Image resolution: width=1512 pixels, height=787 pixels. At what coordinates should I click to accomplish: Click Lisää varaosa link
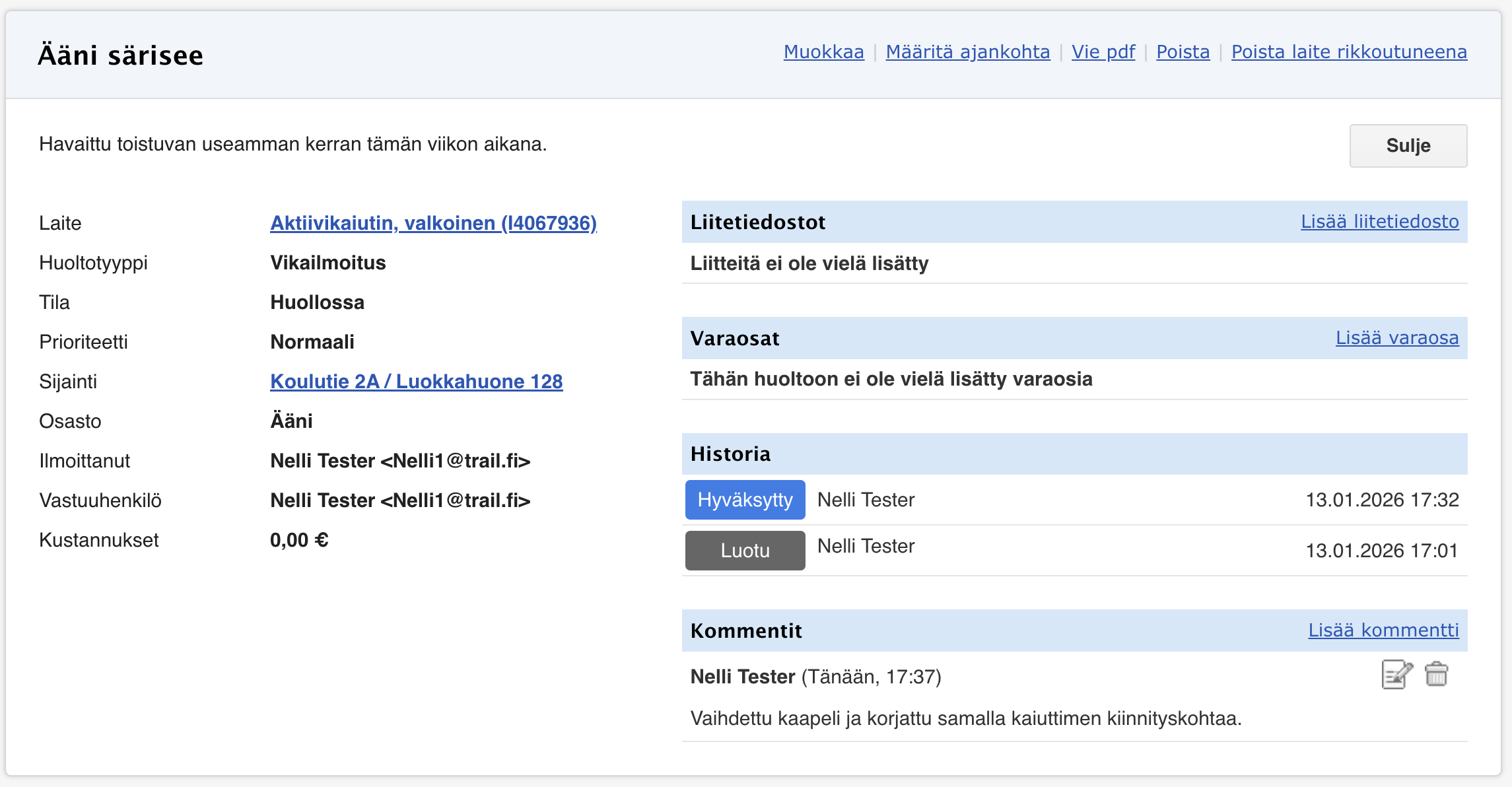[x=1396, y=338]
